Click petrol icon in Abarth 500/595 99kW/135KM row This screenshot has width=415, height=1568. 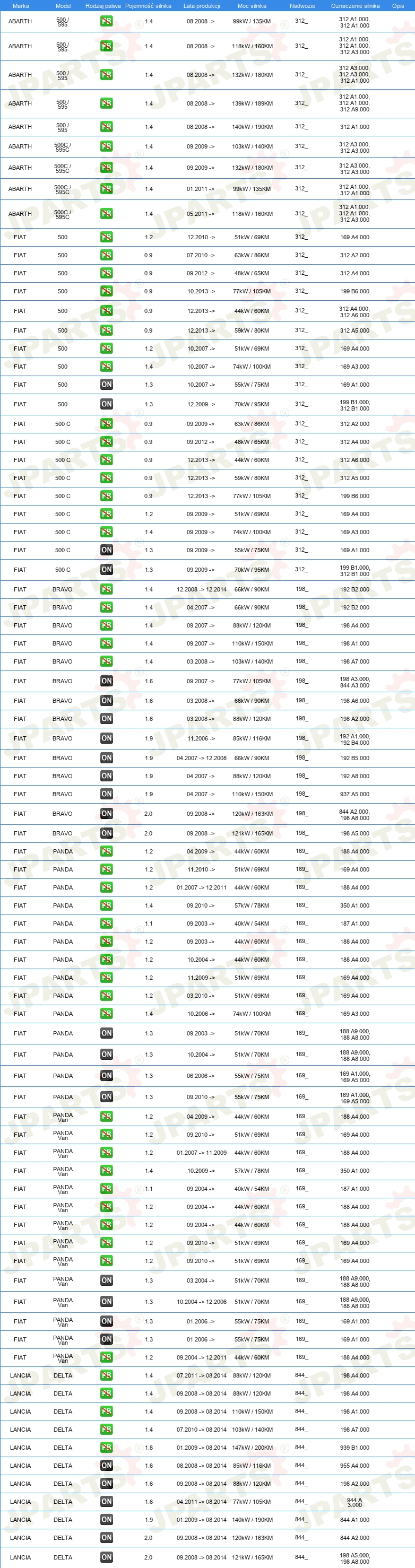[x=107, y=21]
